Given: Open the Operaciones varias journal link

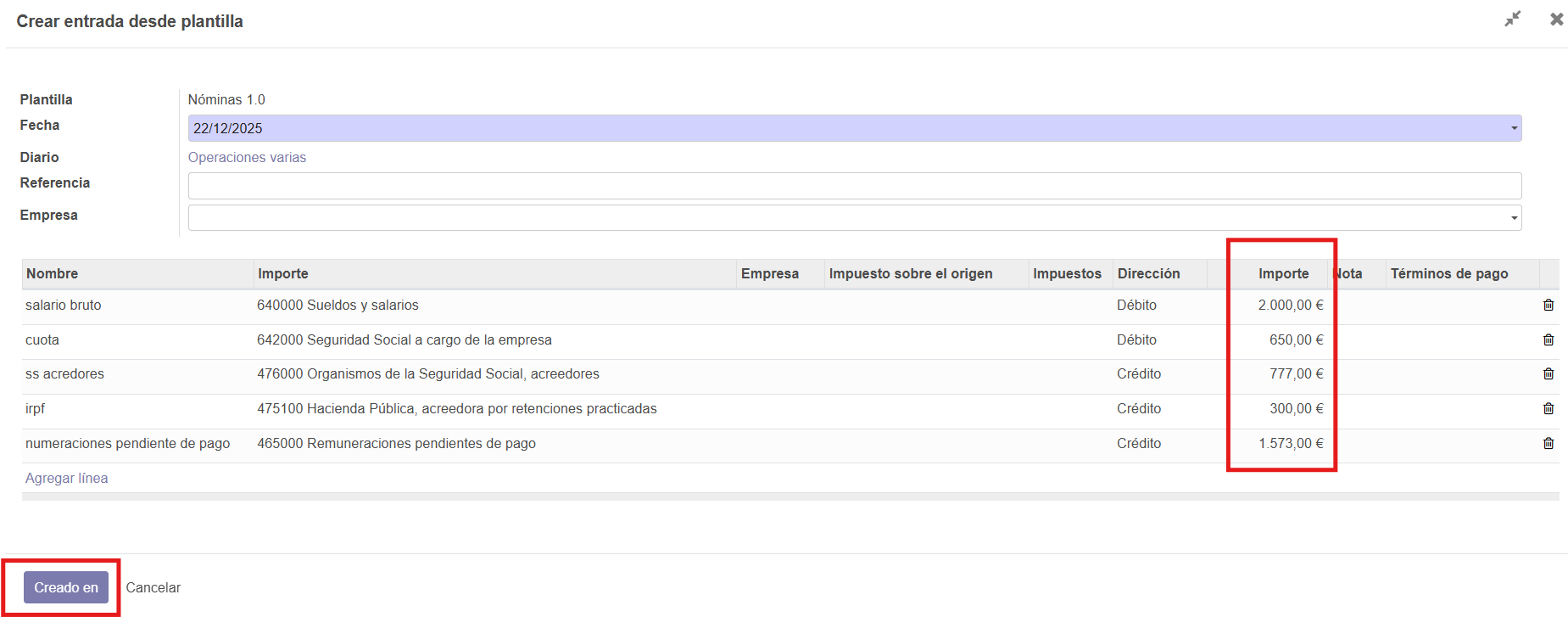Looking at the screenshot, I should pyautogui.click(x=247, y=158).
